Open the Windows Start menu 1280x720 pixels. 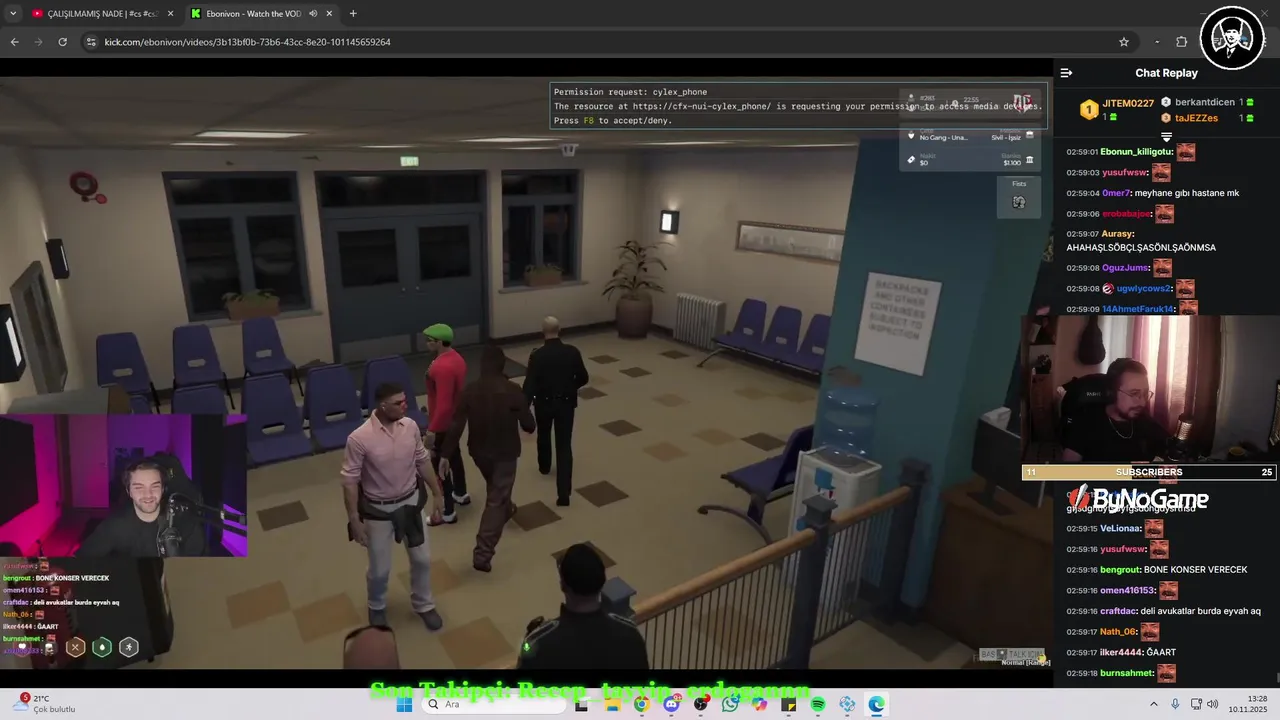[x=404, y=704]
